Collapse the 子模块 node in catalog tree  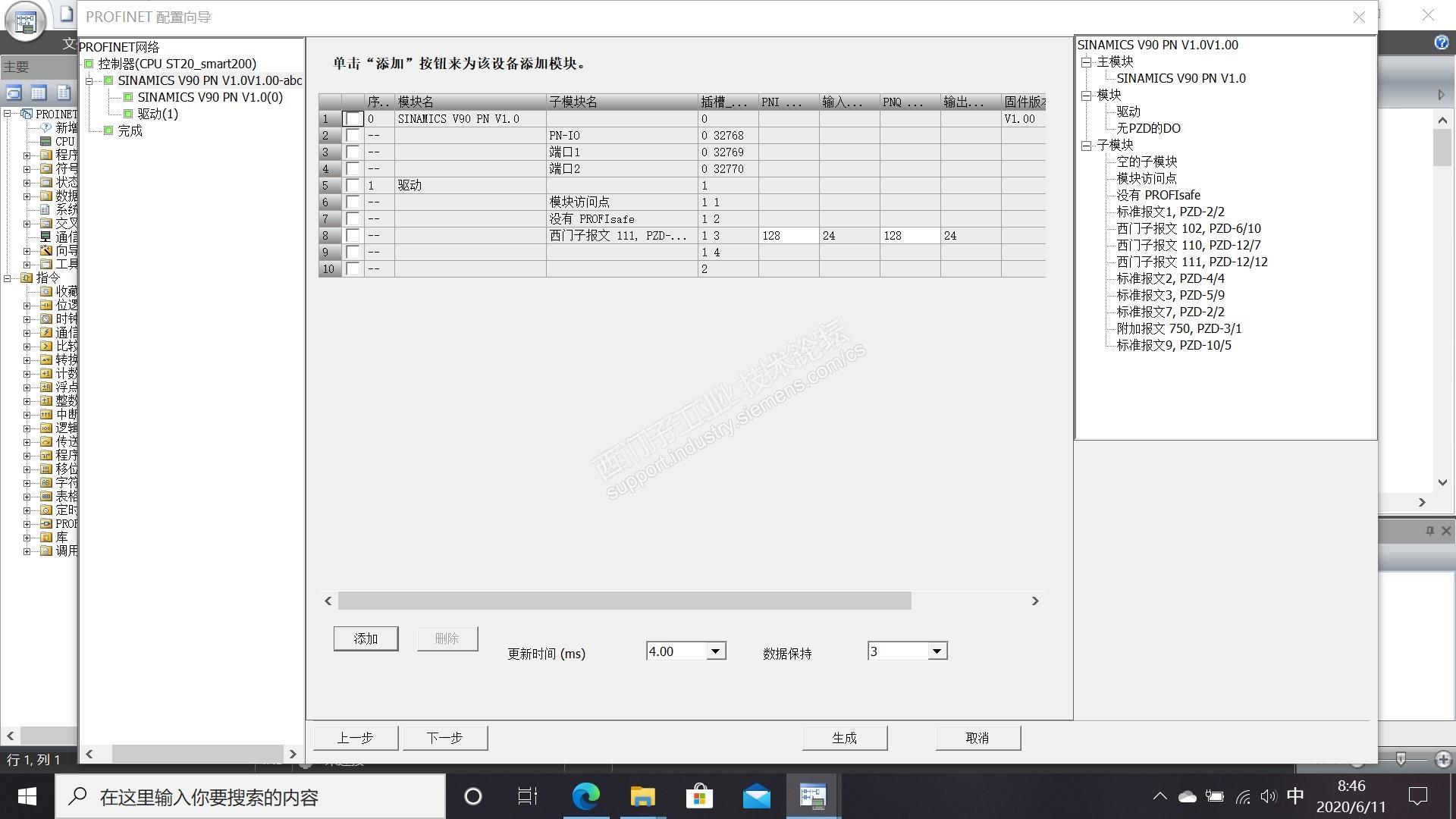coord(1086,145)
